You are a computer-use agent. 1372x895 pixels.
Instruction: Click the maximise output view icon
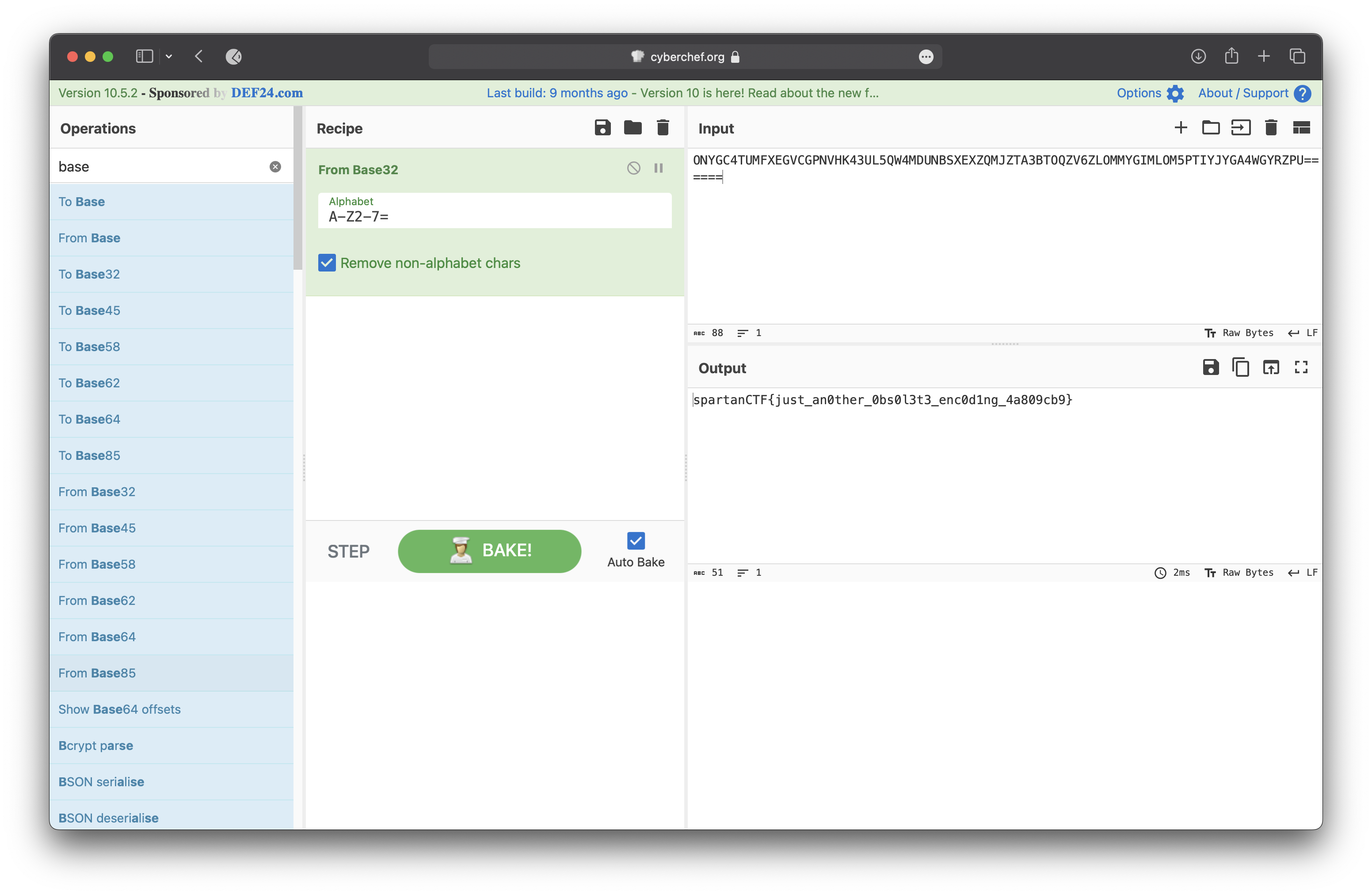click(1301, 368)
